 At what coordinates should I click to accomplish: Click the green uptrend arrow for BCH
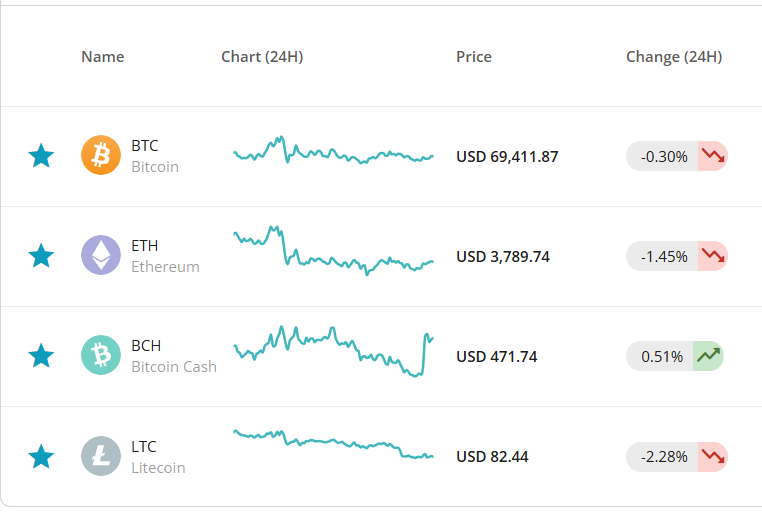[x=708, y=356]
